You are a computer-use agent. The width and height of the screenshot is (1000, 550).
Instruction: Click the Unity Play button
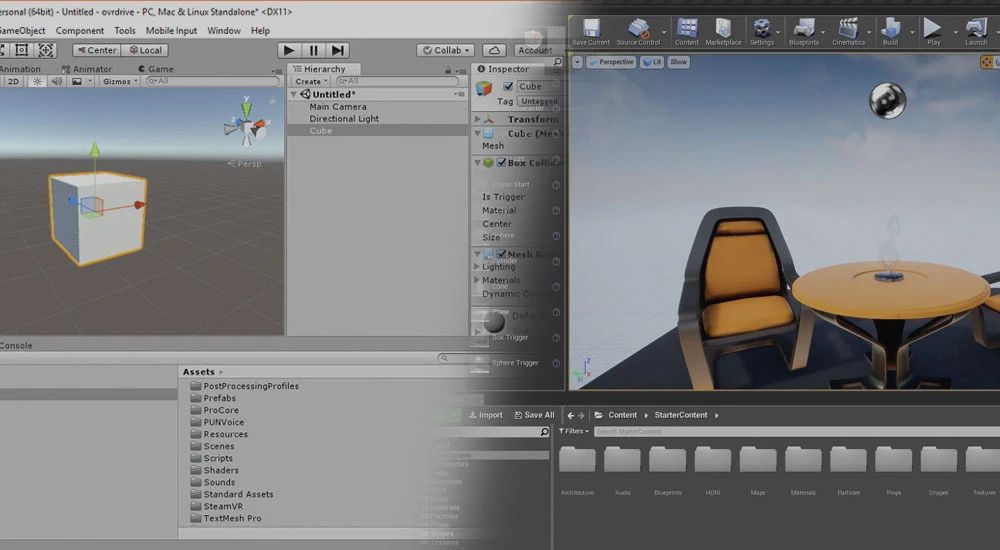288,50
